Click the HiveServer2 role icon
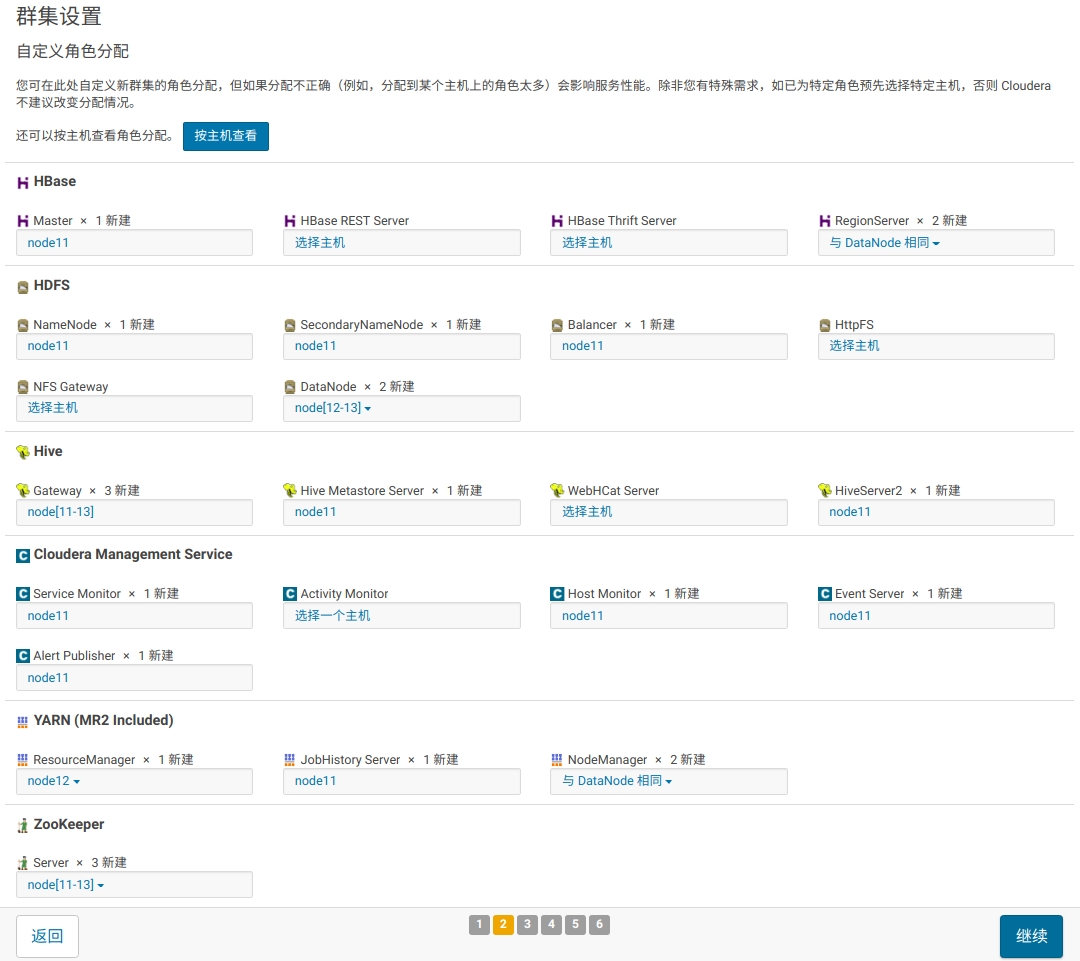Screen dimensions: 1080x961 pyautogui.click(x=824, y=490)
